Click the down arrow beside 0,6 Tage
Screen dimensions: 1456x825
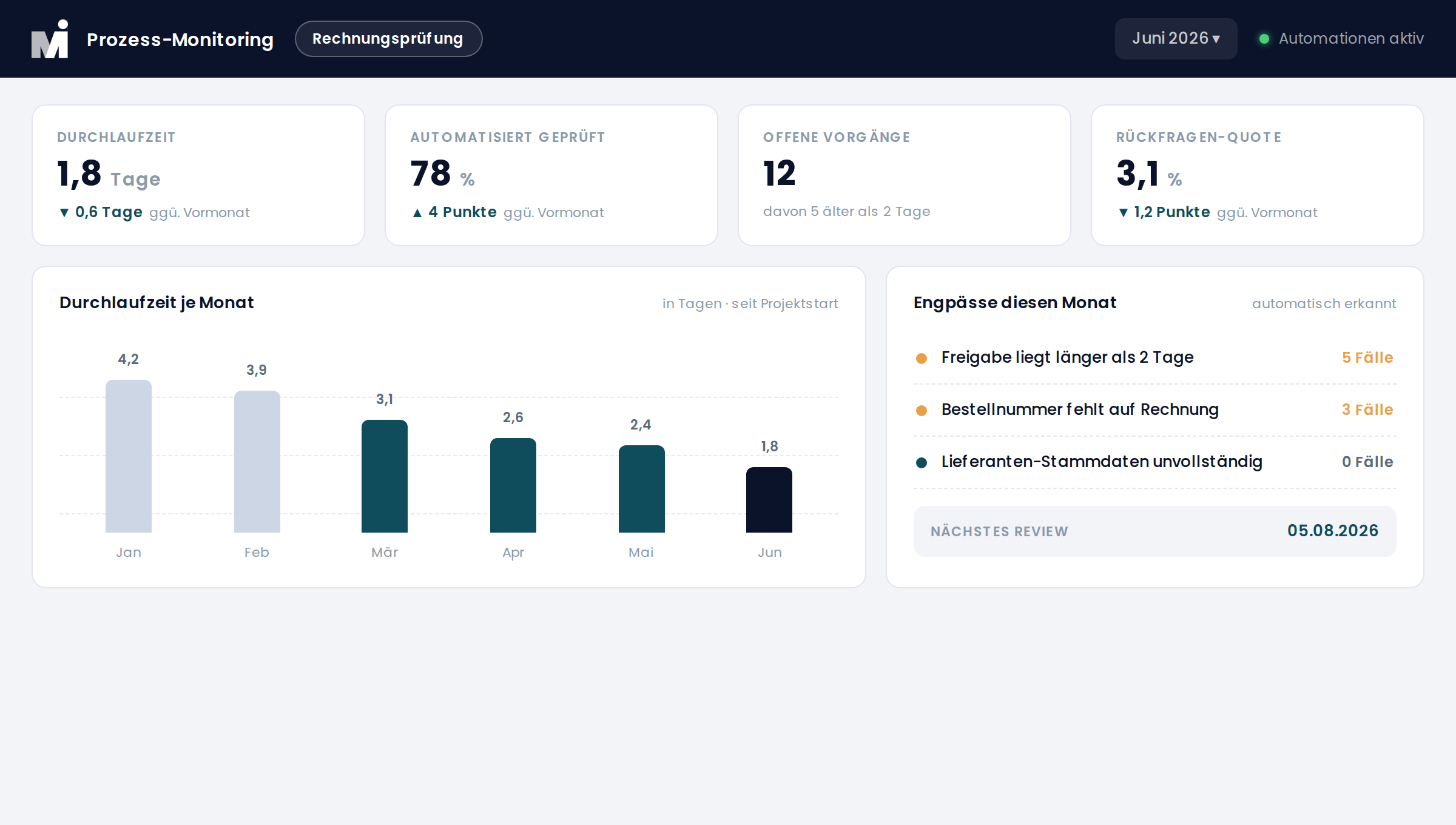click(64, 212)
